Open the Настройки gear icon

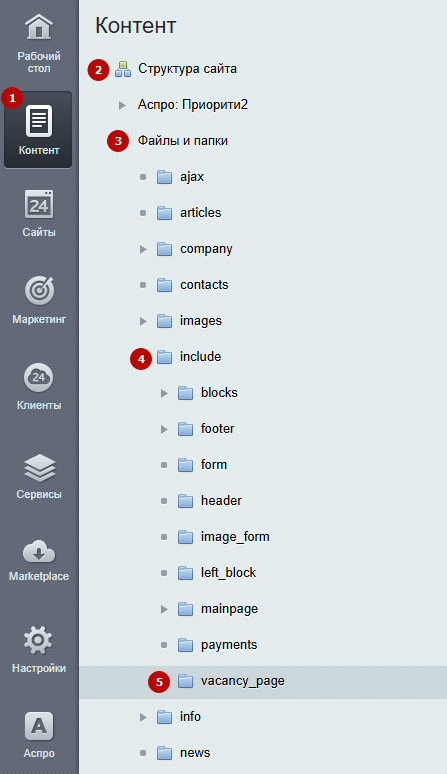point(38,640)
